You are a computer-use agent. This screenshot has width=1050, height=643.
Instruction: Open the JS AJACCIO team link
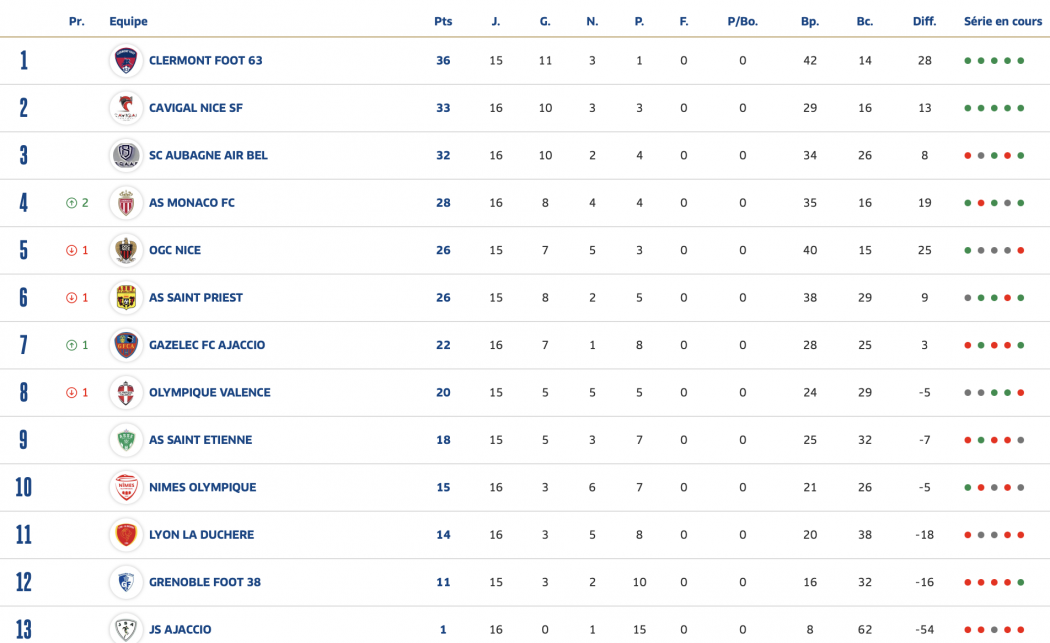point(180,630)
